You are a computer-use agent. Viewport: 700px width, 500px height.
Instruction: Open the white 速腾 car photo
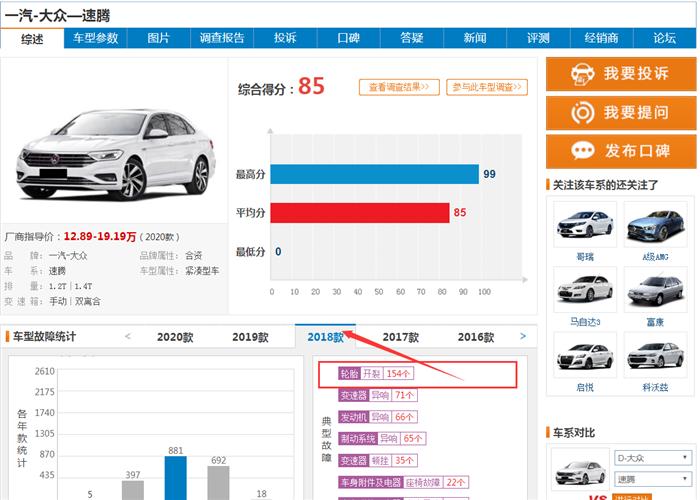116,154
